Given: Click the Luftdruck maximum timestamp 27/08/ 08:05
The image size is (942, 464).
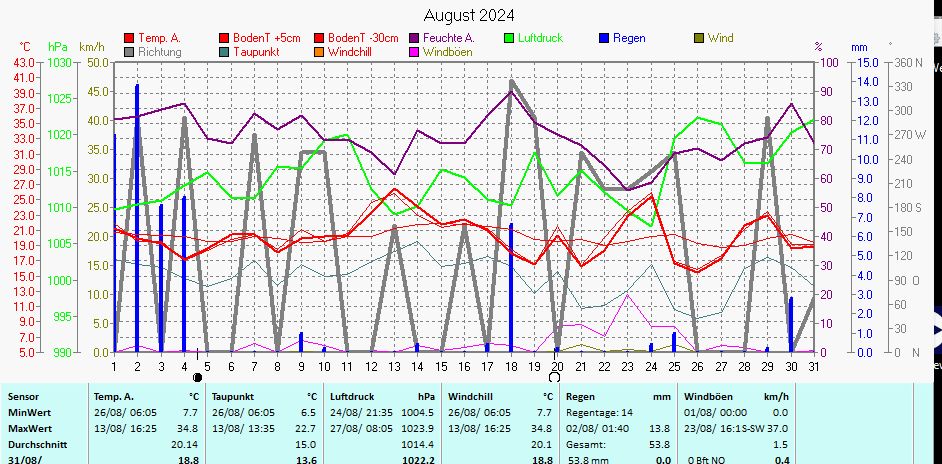Looking at the screenshot, I should point(361,429).
